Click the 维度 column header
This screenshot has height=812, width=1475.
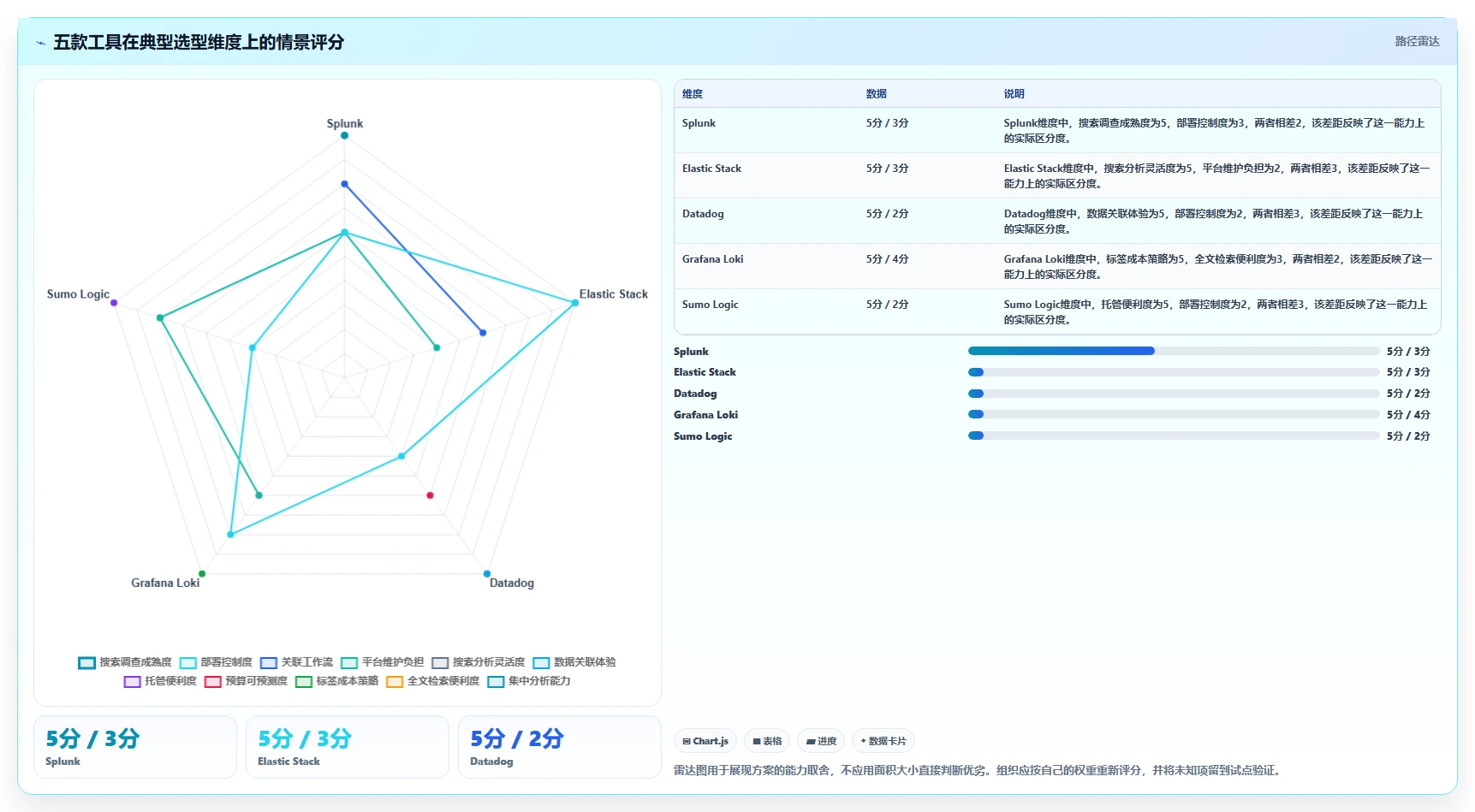pos(693,94)
